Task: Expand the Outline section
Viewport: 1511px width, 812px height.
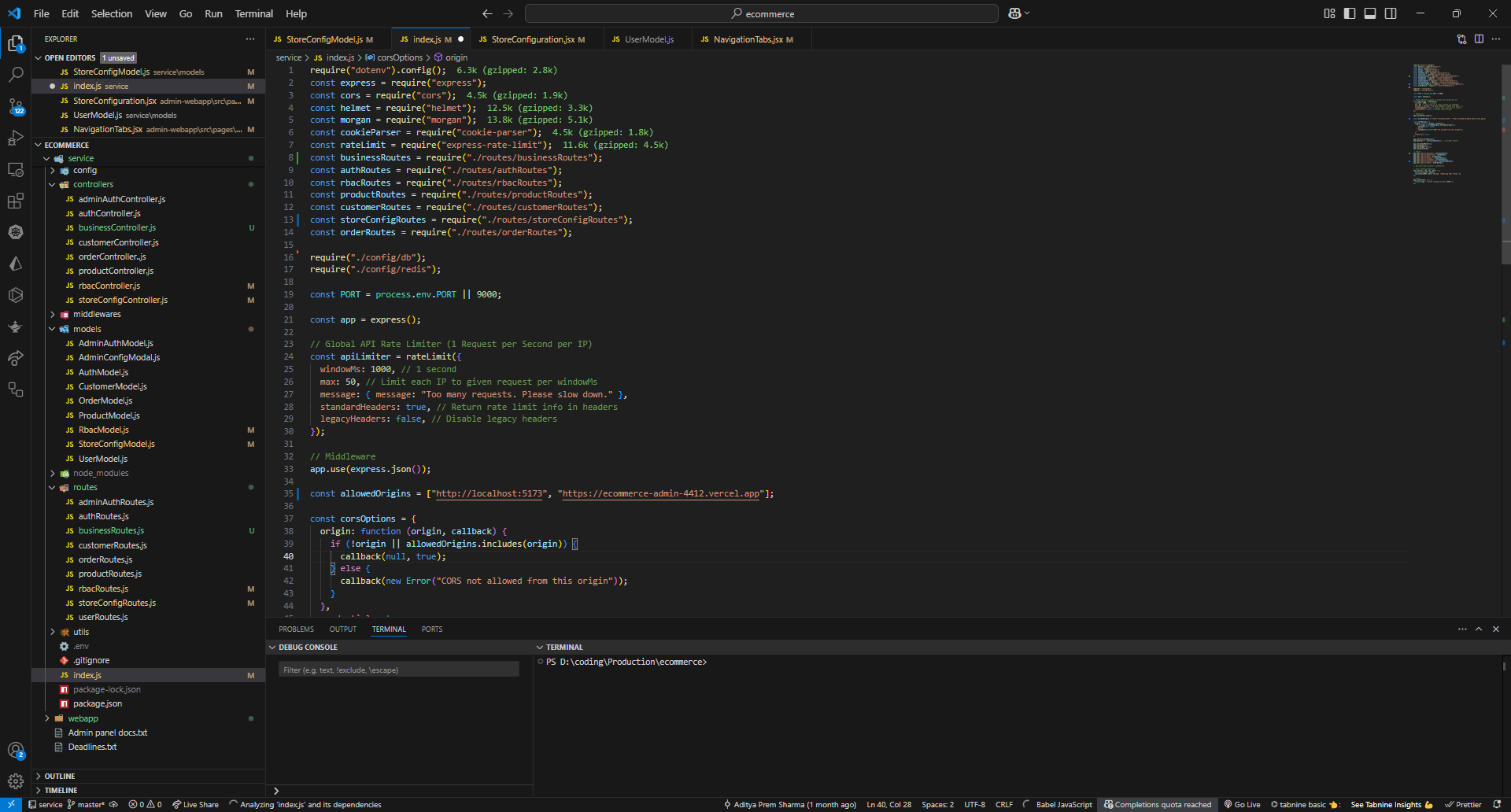Action: [x=59, y=776]
